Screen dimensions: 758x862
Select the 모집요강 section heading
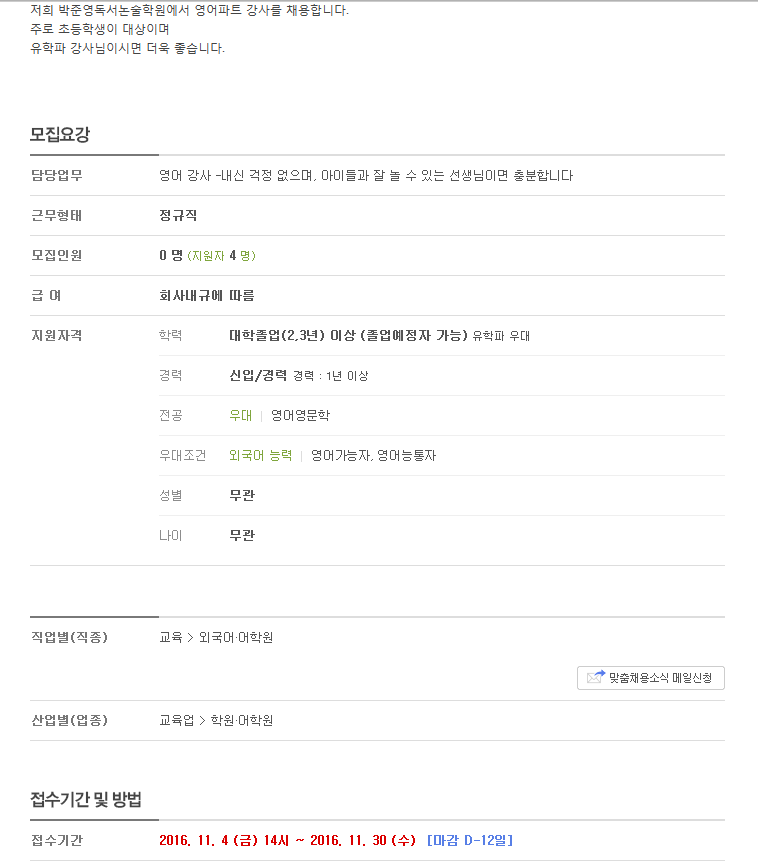tap(60, 134)
